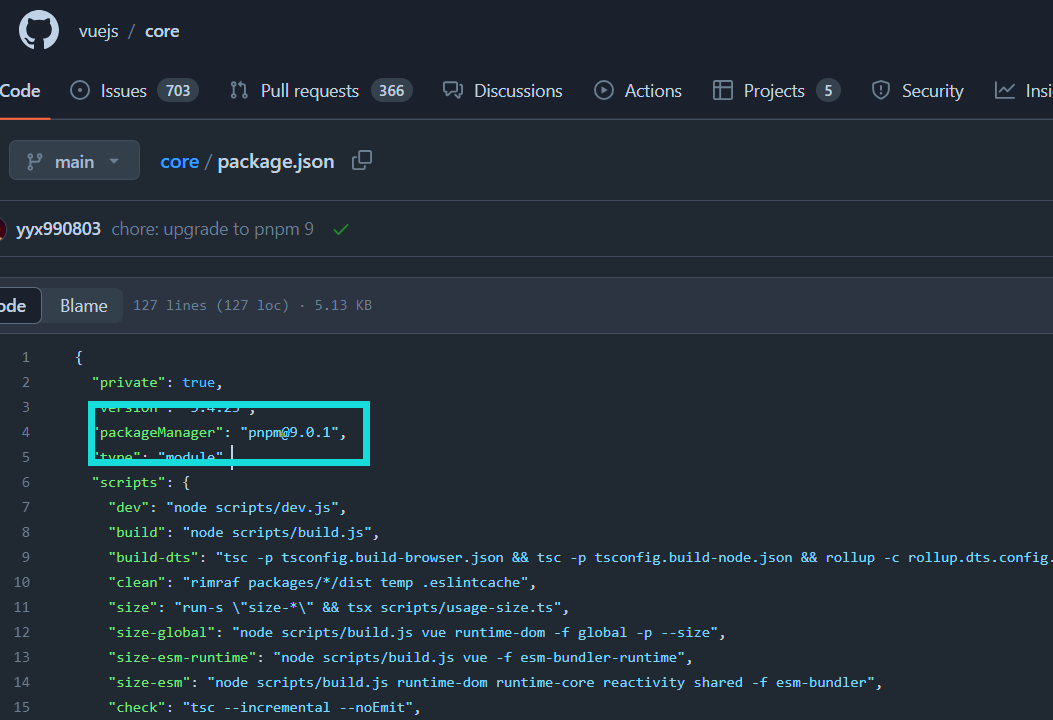Select line number 1
This screenshot has height=720, width=1053.
point(26,357)
